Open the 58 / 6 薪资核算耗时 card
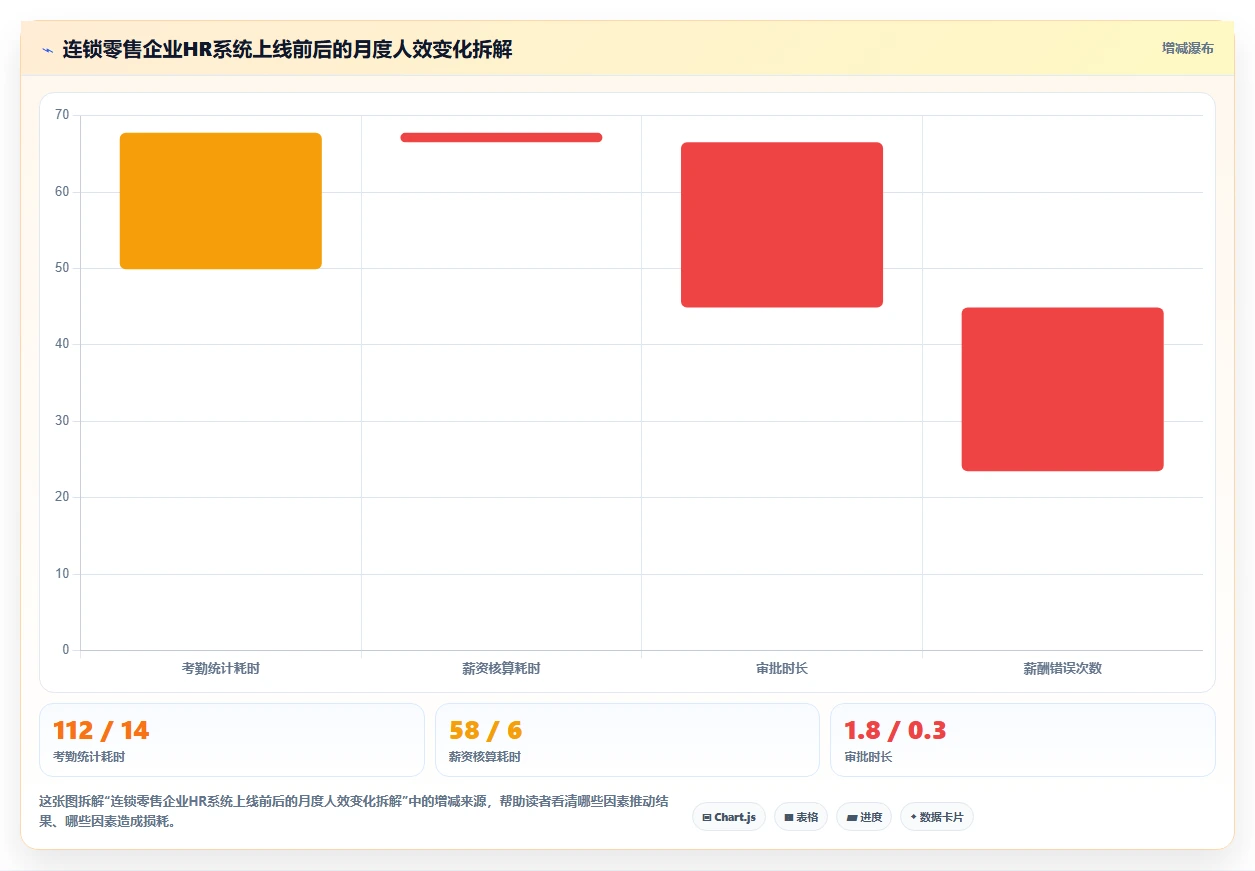Screen dimensions: 1255x871 627,740
